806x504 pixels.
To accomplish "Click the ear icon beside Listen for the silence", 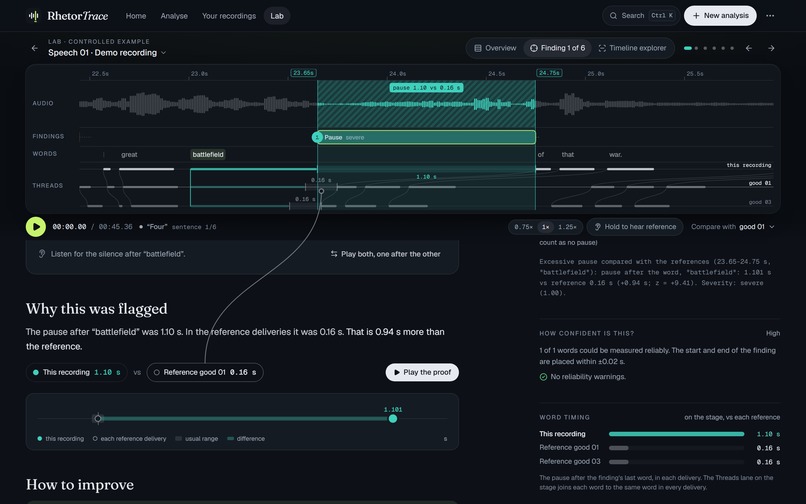I will point(42,254).
